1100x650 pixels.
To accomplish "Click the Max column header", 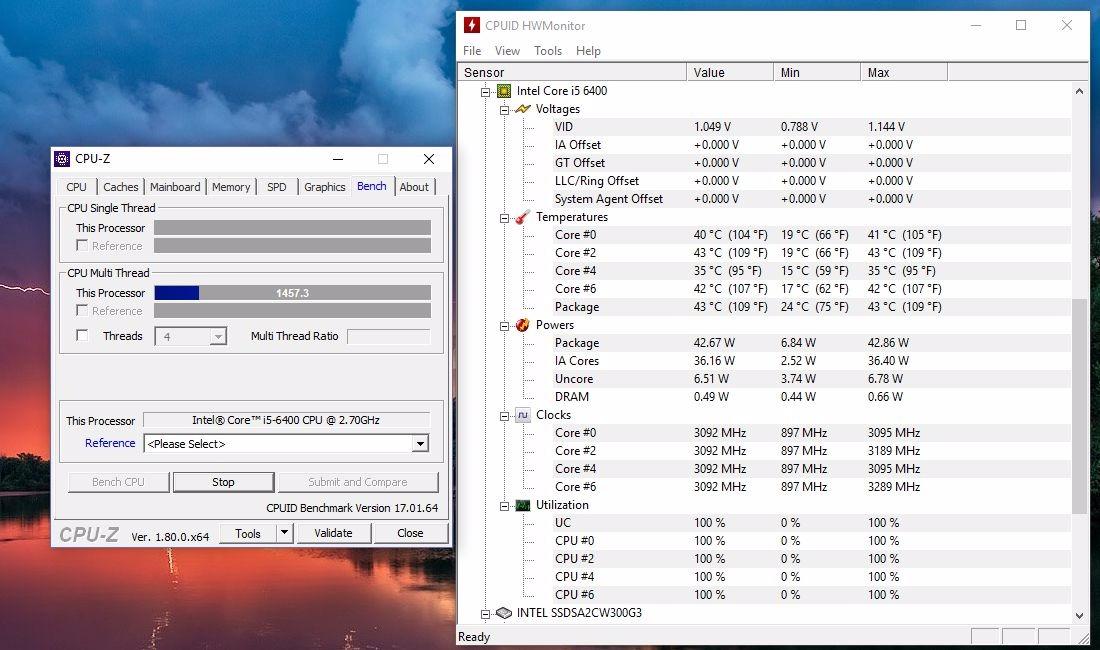I will (x=904, y=72).
